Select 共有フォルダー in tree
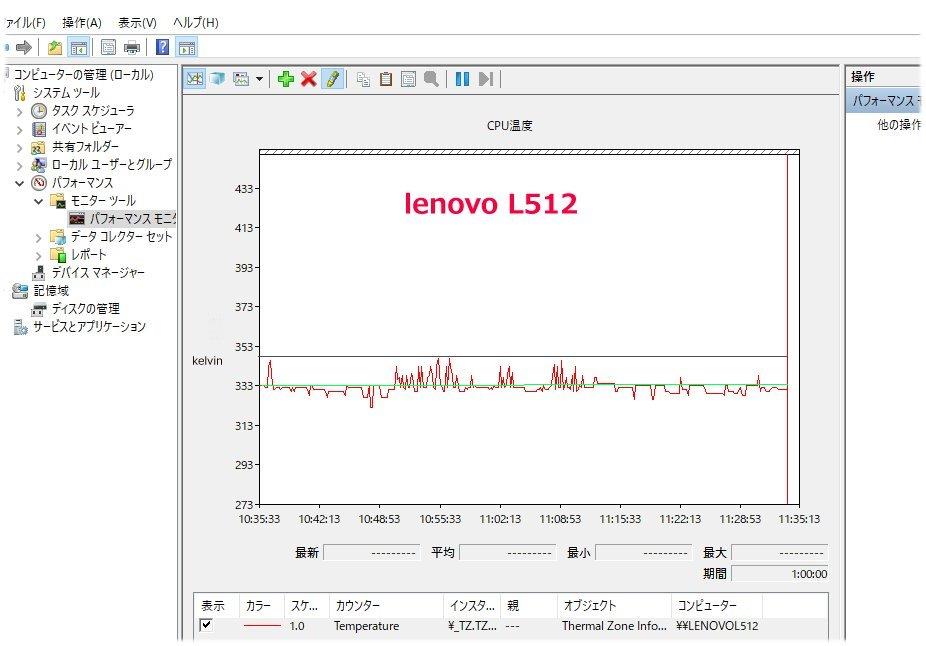The width and height of the screenshot is (926, 646). click(85, 146)
